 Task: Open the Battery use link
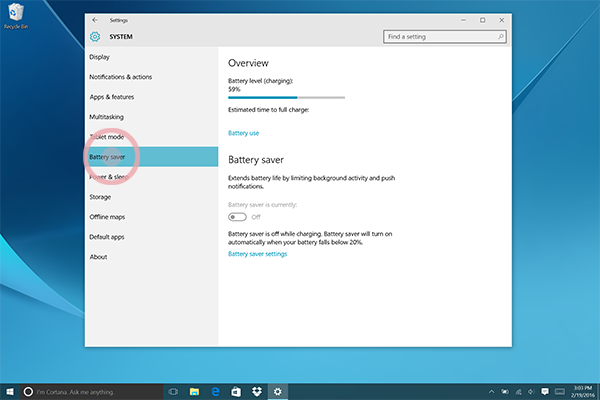243,133
